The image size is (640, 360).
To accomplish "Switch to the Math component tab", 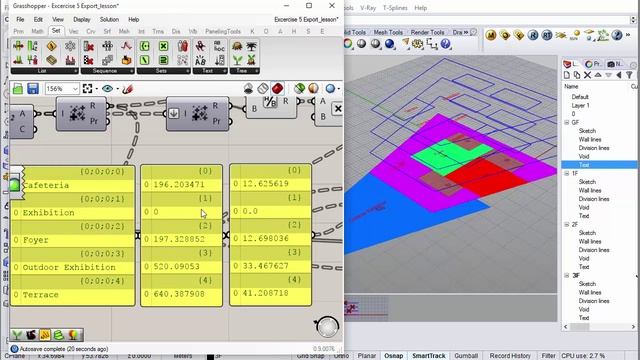I will pos(37,31).
